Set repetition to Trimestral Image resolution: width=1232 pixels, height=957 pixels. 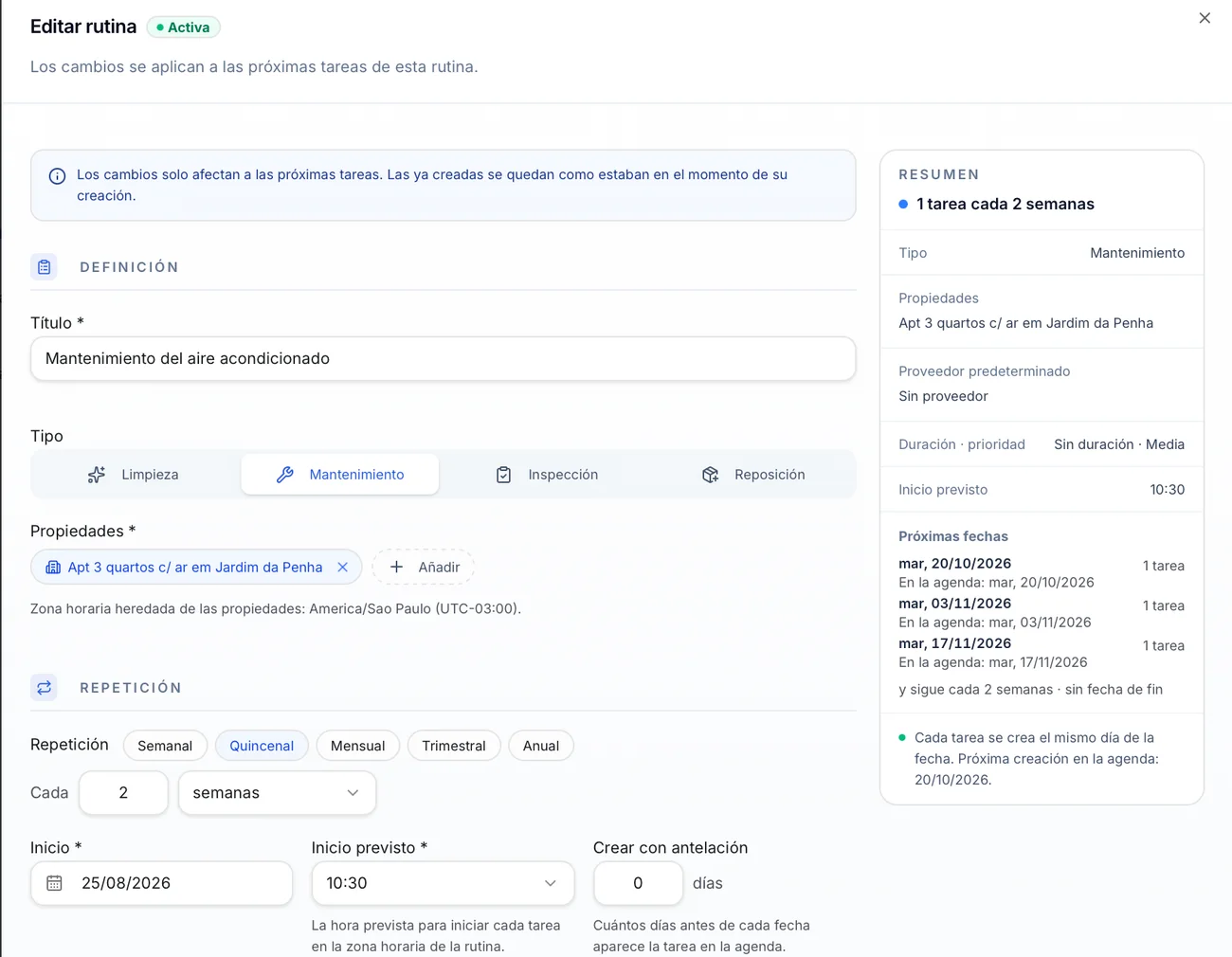coord(454,746)
